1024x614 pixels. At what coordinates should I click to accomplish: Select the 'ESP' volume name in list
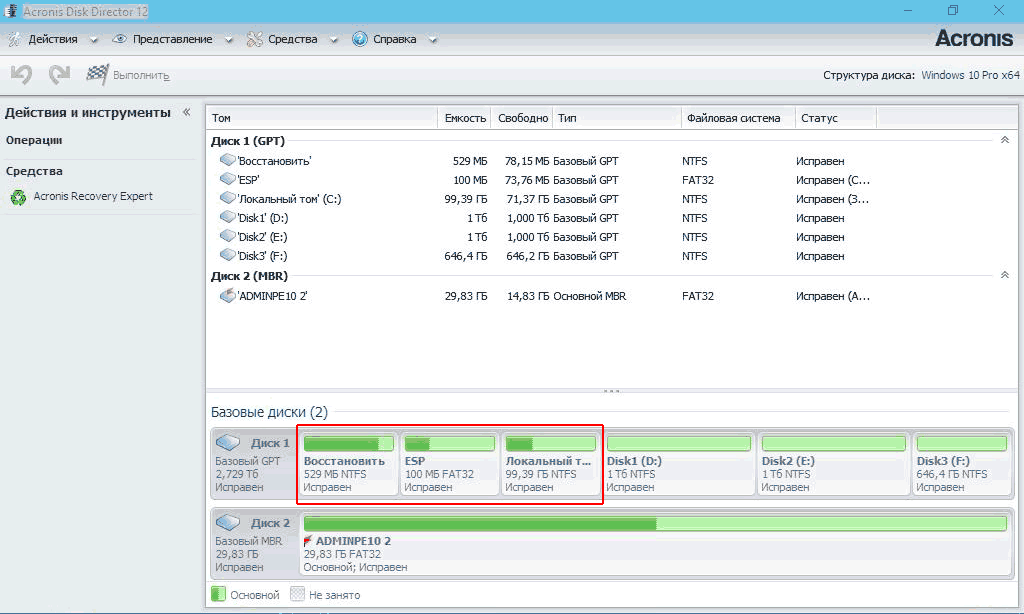(x=248, y=180)
